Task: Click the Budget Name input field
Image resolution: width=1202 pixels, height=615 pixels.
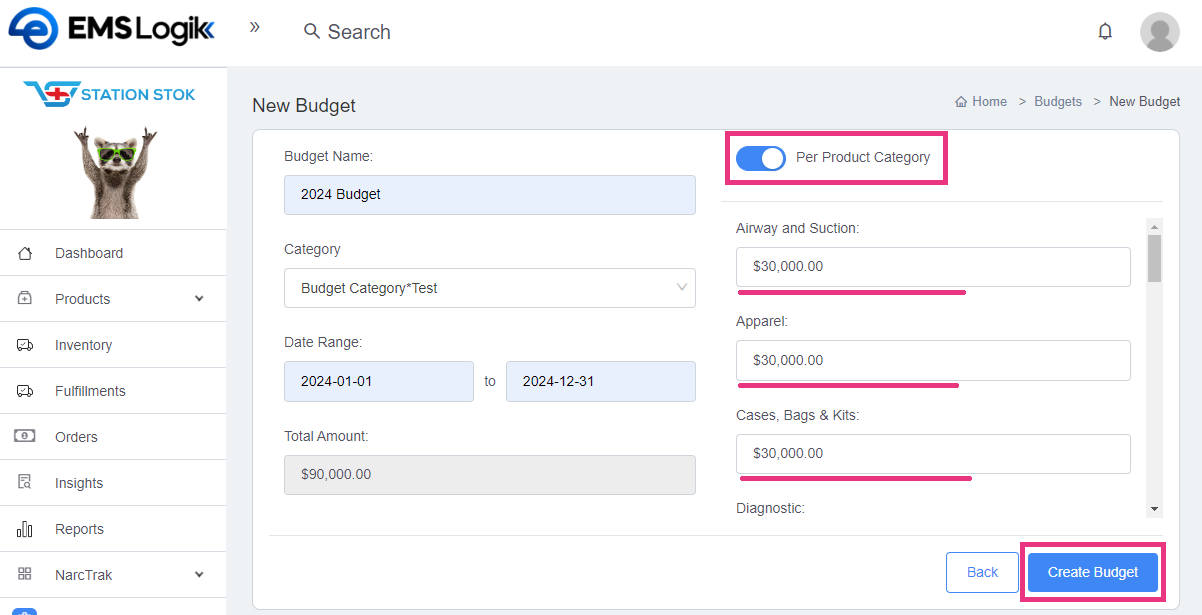Action: (x=489, y=195)
